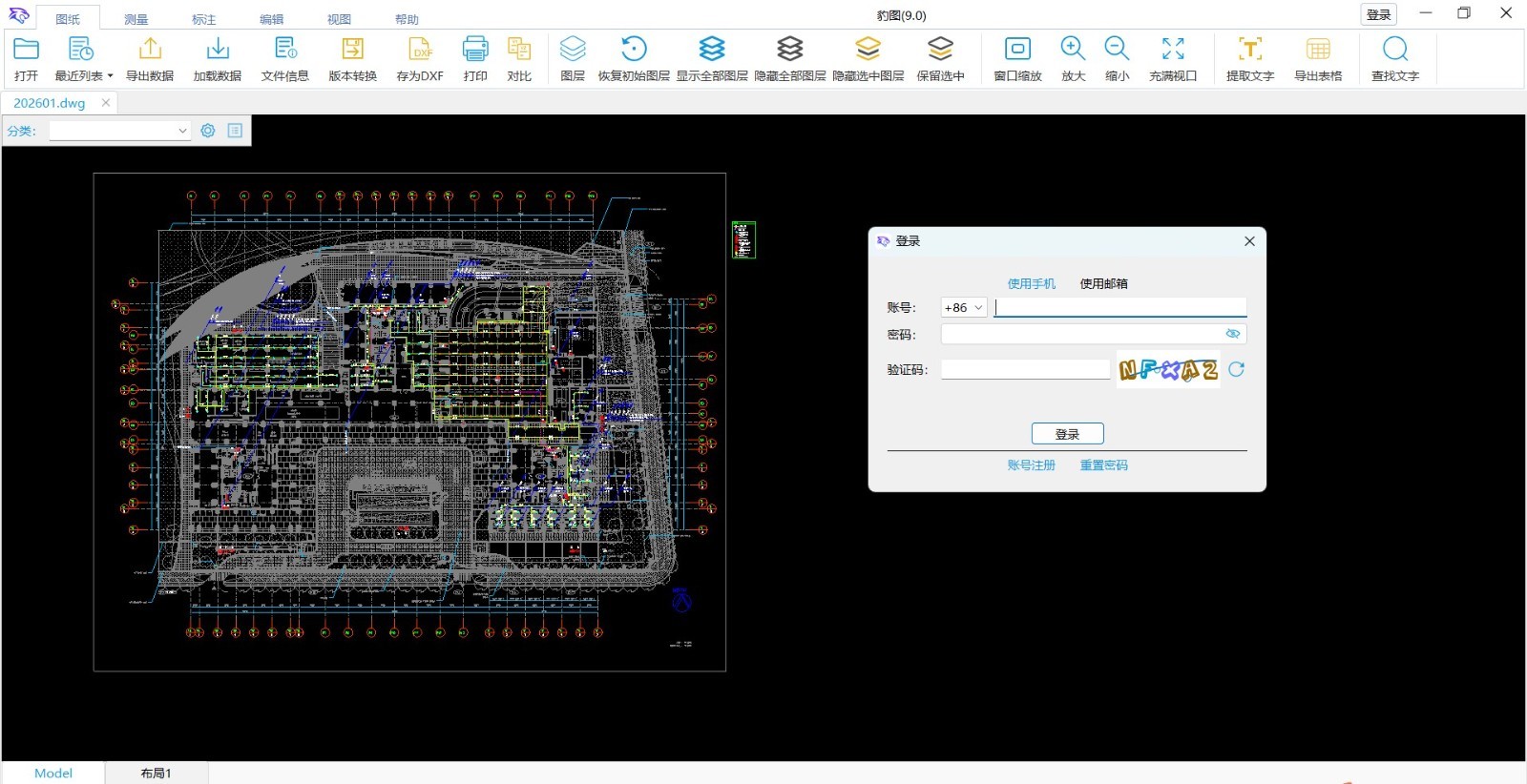Refresh the captcha verification image
This screenshot has width=1527, height=784.
(1236, 370)
